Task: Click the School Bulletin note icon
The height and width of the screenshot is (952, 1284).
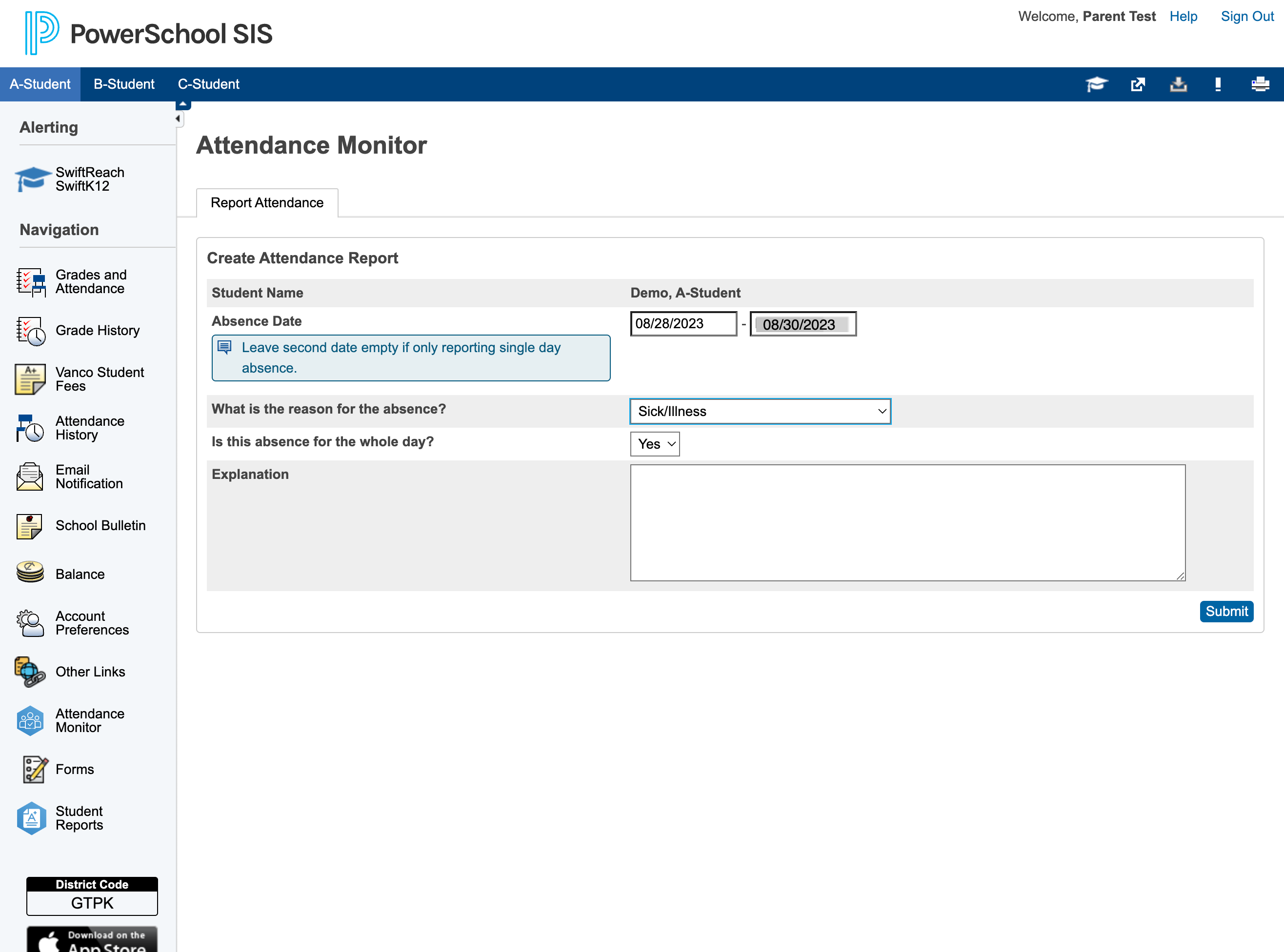Action: (29, 526)
